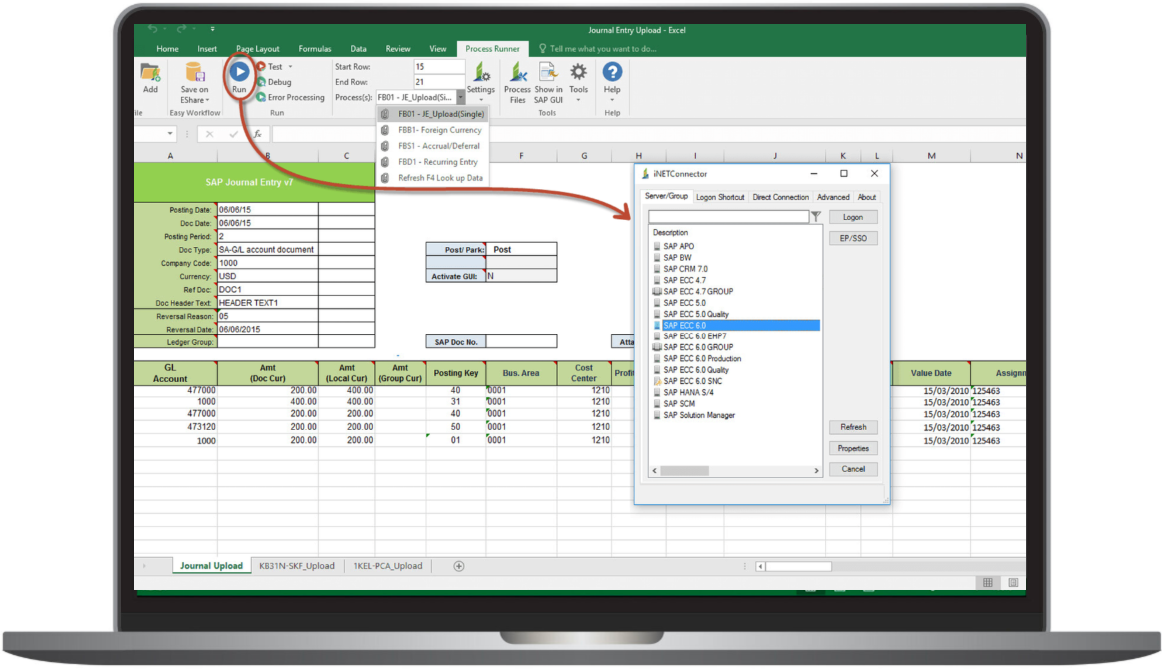This screenshot has height=670, width=1162.
Task: Open the Page Layout ribbon tab
Action: pos(258,49)
